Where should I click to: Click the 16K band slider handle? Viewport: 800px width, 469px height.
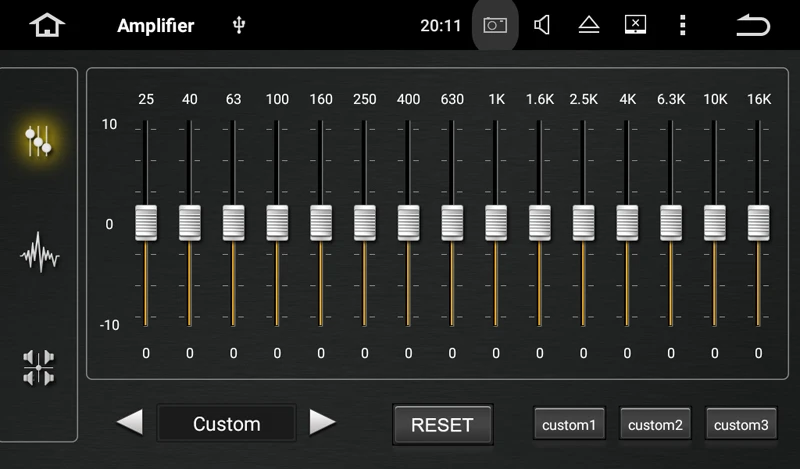tap(759, 223)
